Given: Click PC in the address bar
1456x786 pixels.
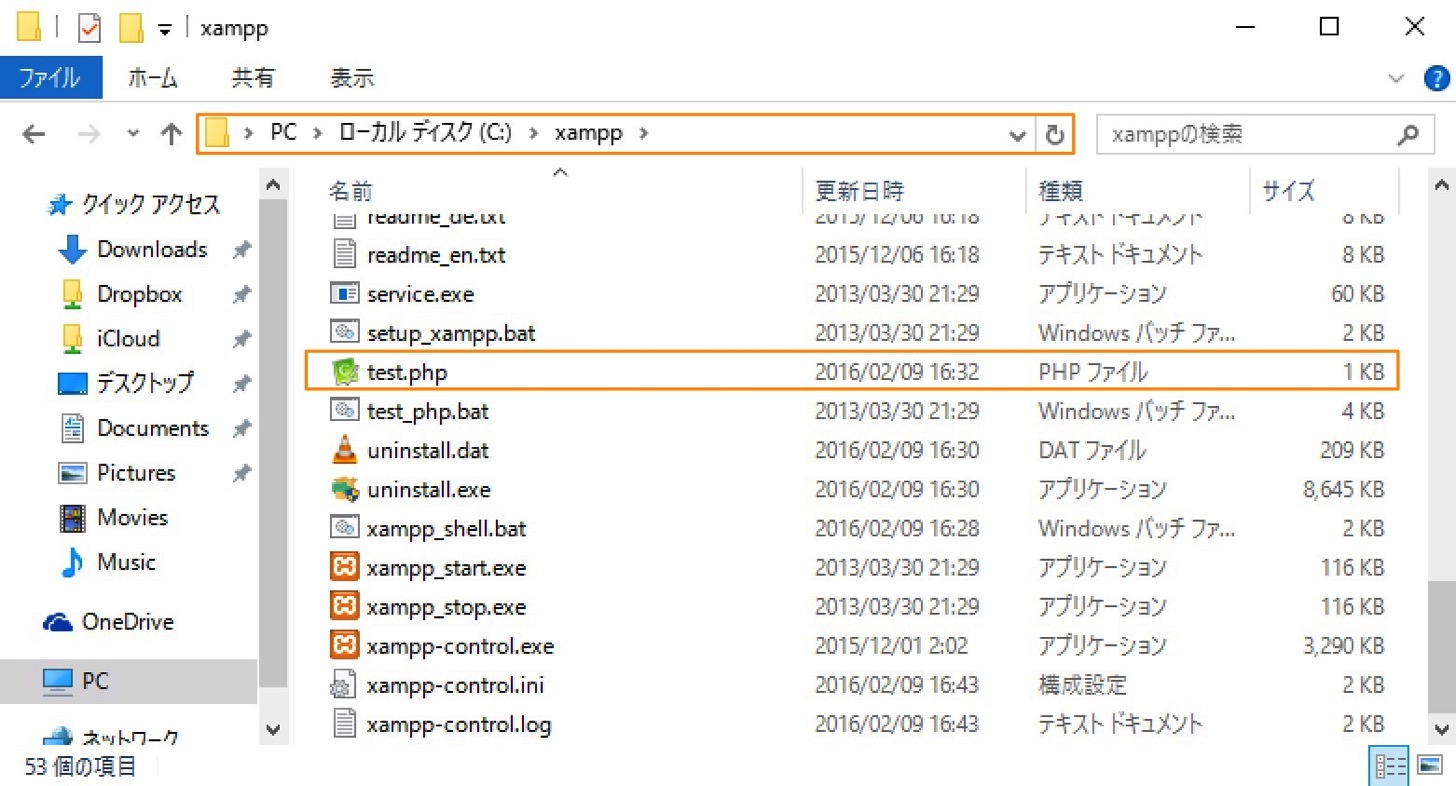Looking at the screenshot, I should coord(283,133).
